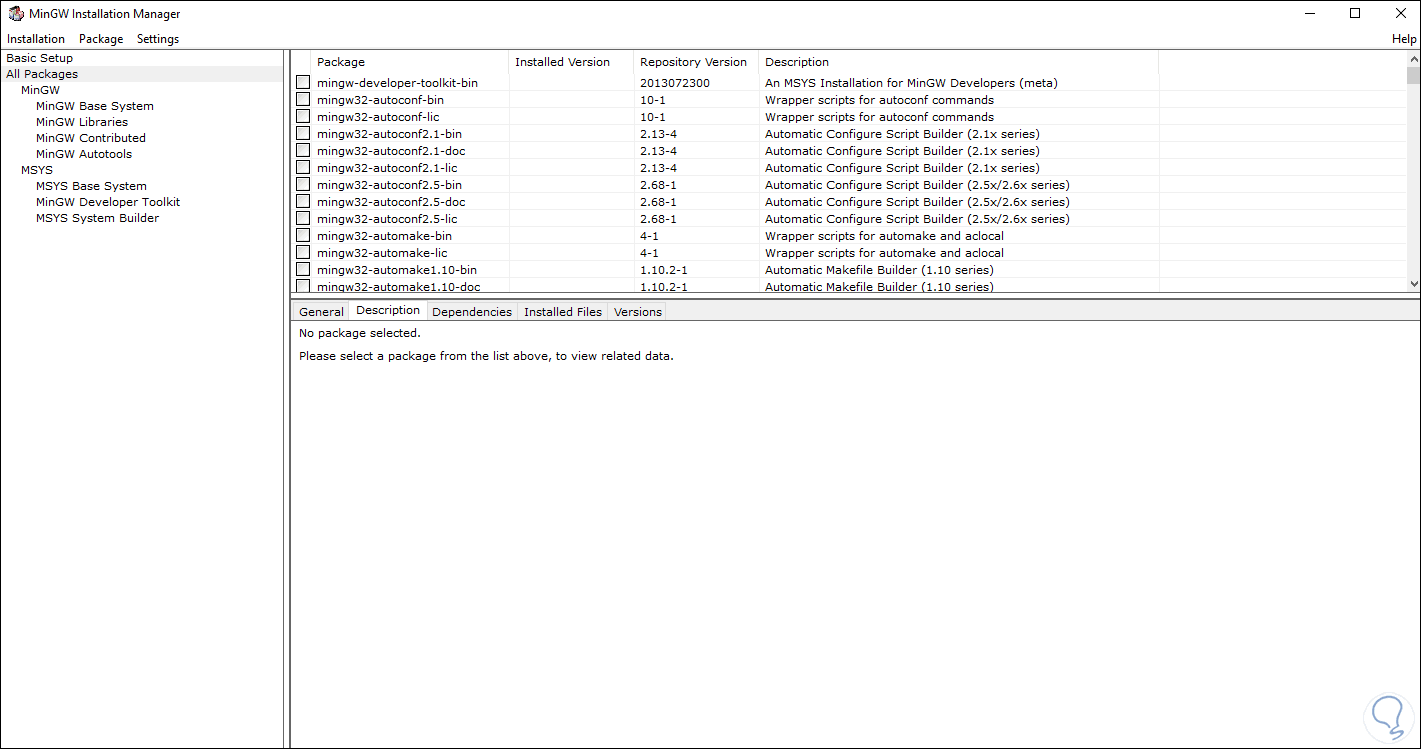Select Basic Setup in the sidebar

point(40,58)
